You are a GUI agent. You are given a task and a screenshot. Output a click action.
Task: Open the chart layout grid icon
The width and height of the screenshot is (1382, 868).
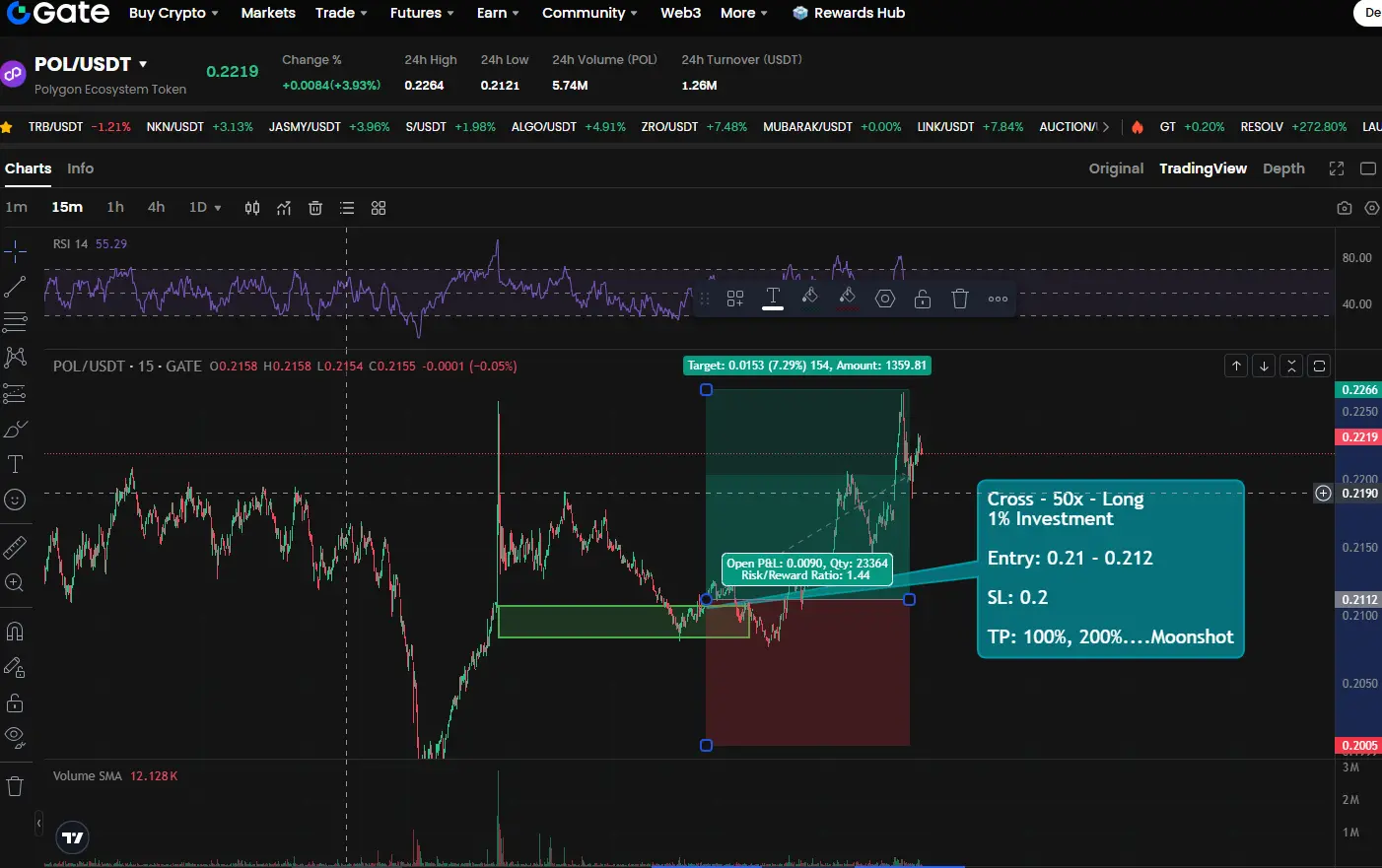tap(379, 208)
